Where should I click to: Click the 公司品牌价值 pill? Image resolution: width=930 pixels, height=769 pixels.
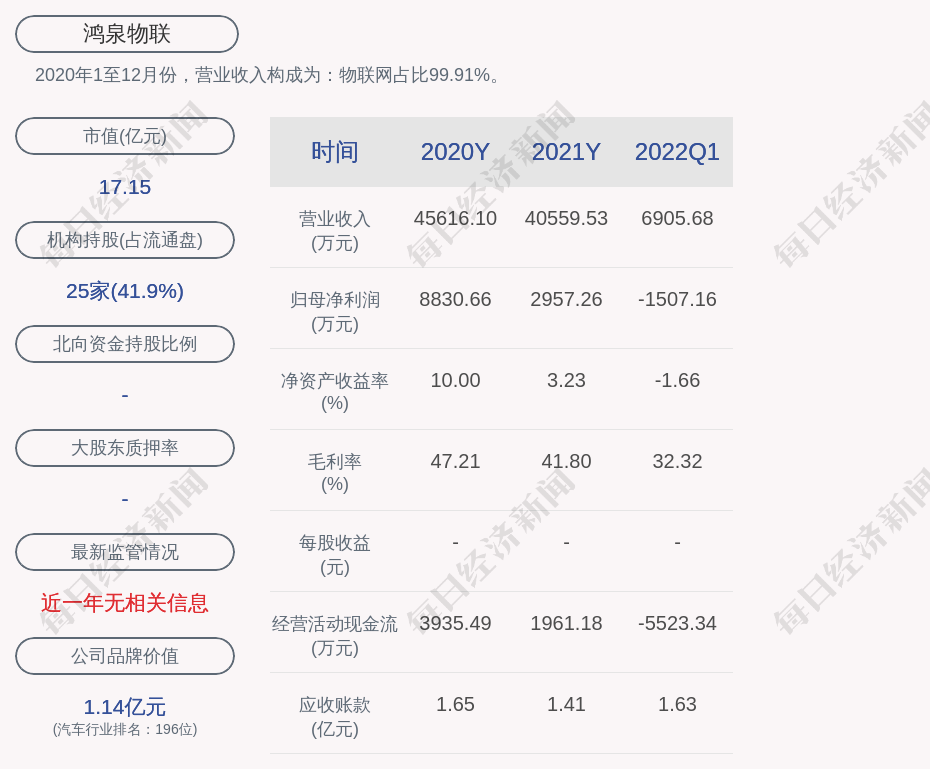tap(125, 656)
